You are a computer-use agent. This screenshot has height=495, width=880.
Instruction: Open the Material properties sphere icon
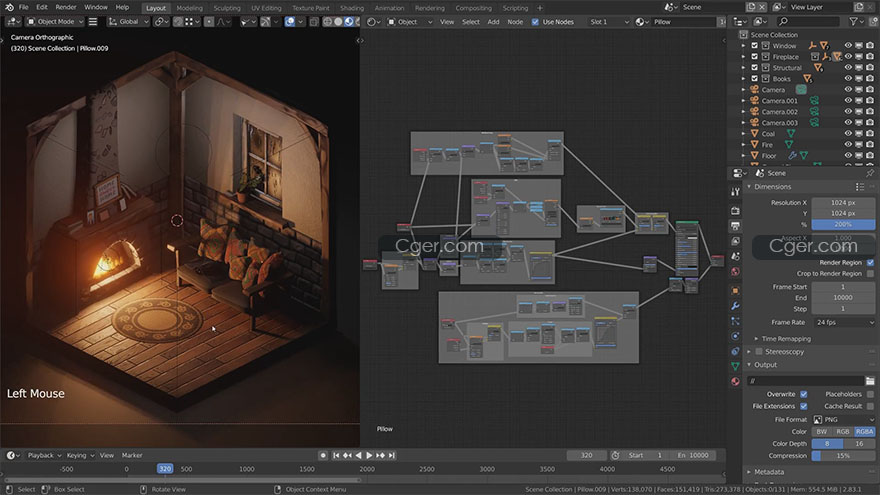pos(735,381)
